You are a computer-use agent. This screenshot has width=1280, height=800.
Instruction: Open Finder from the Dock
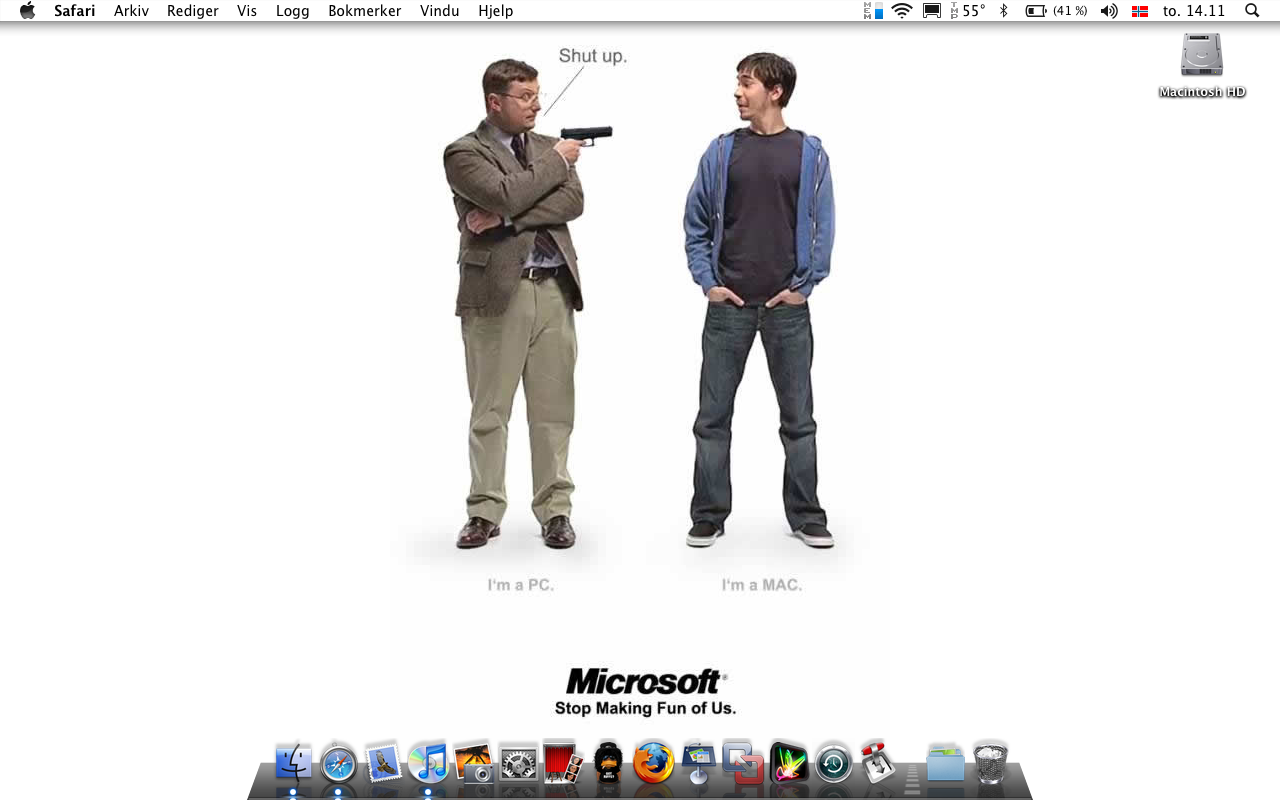294,763
